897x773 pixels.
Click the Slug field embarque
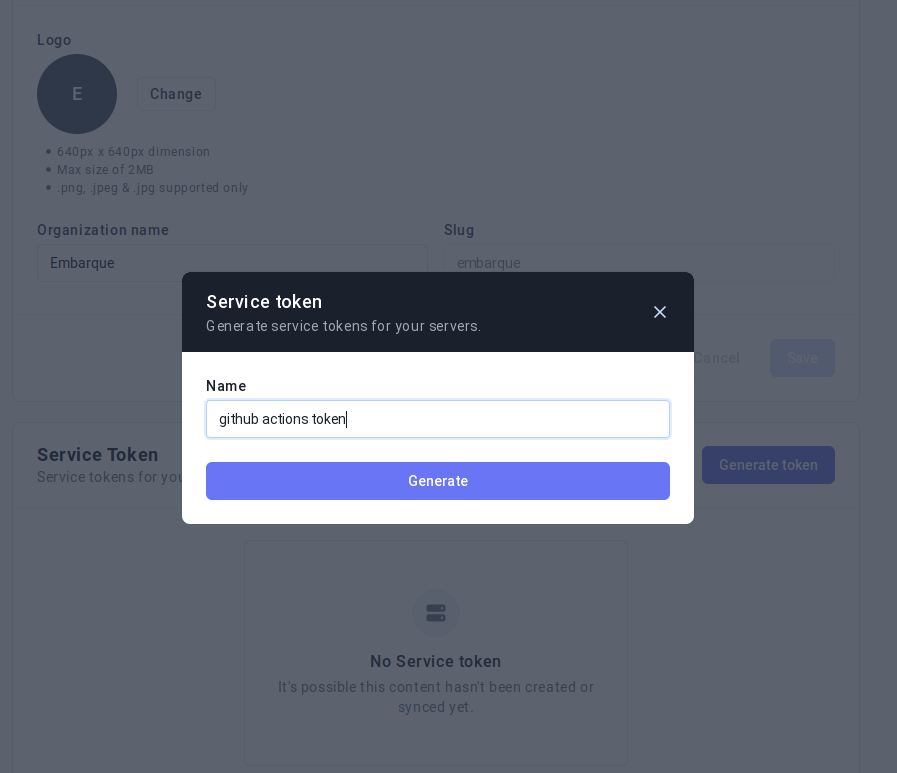639,263
